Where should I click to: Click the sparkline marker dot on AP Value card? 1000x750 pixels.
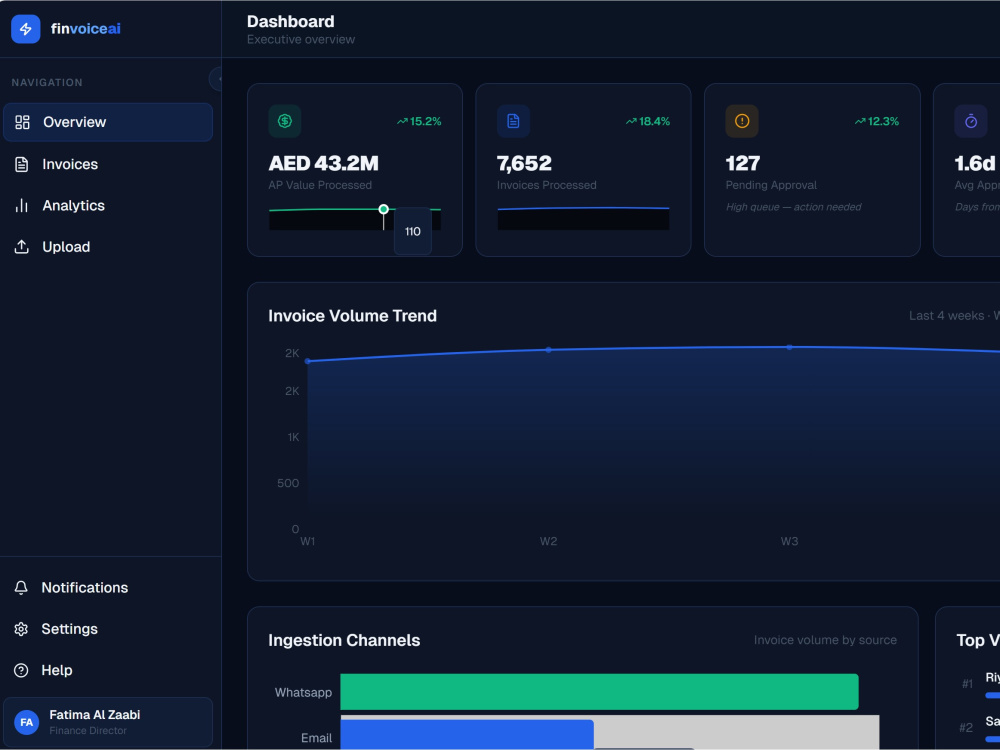pyautogui.click(x=383, y=209)
